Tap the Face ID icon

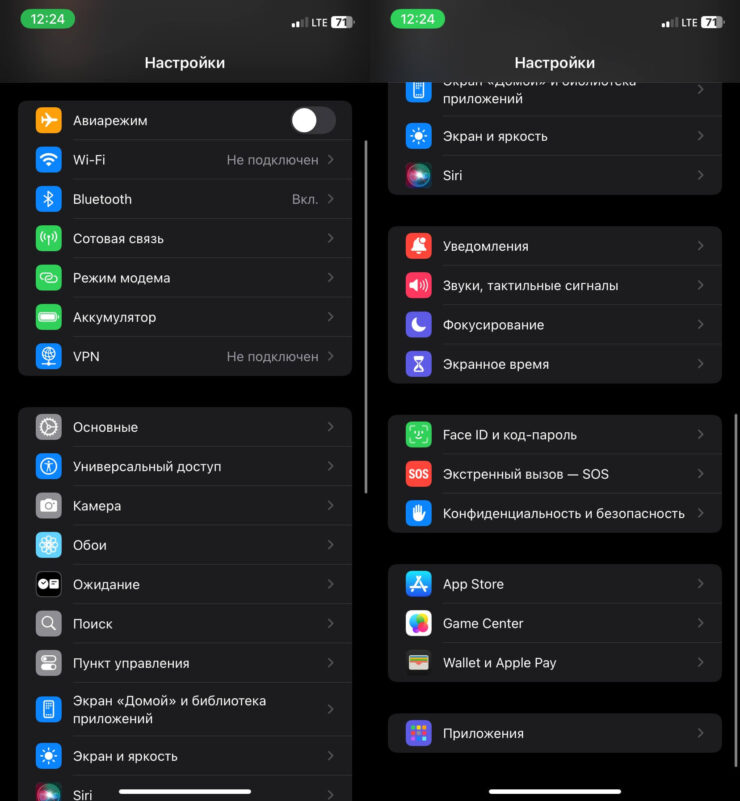418,435
